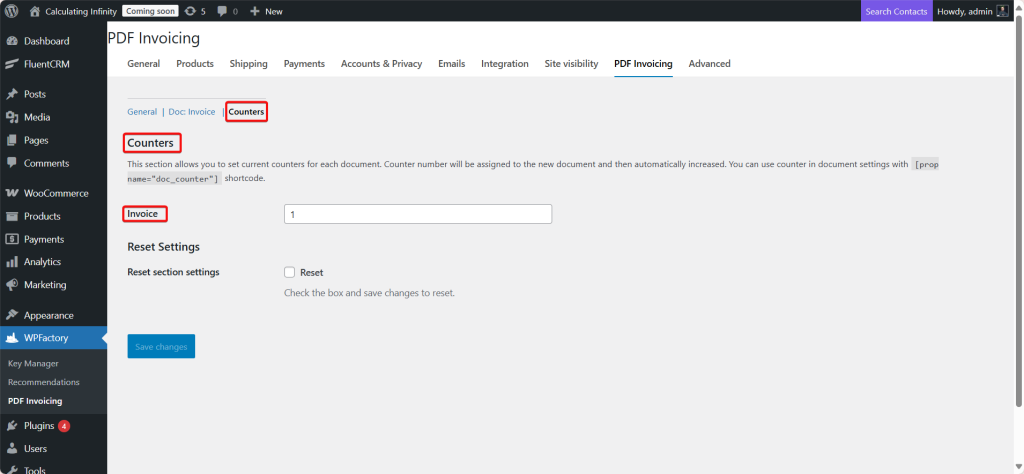Click the WooCommerce icon in the sidebar

click(x=12, y=193)
